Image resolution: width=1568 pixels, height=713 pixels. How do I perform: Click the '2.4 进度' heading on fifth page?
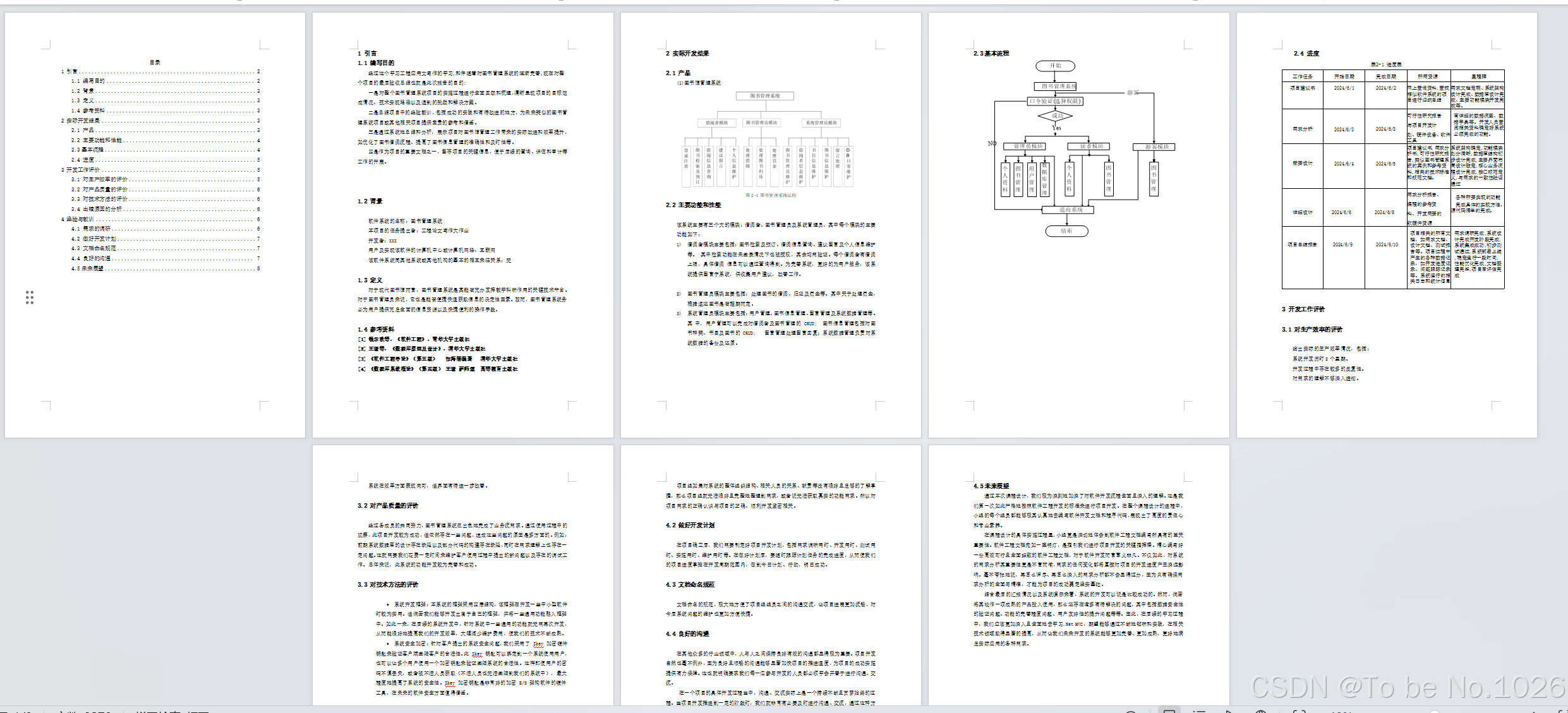click(1306, 54)
